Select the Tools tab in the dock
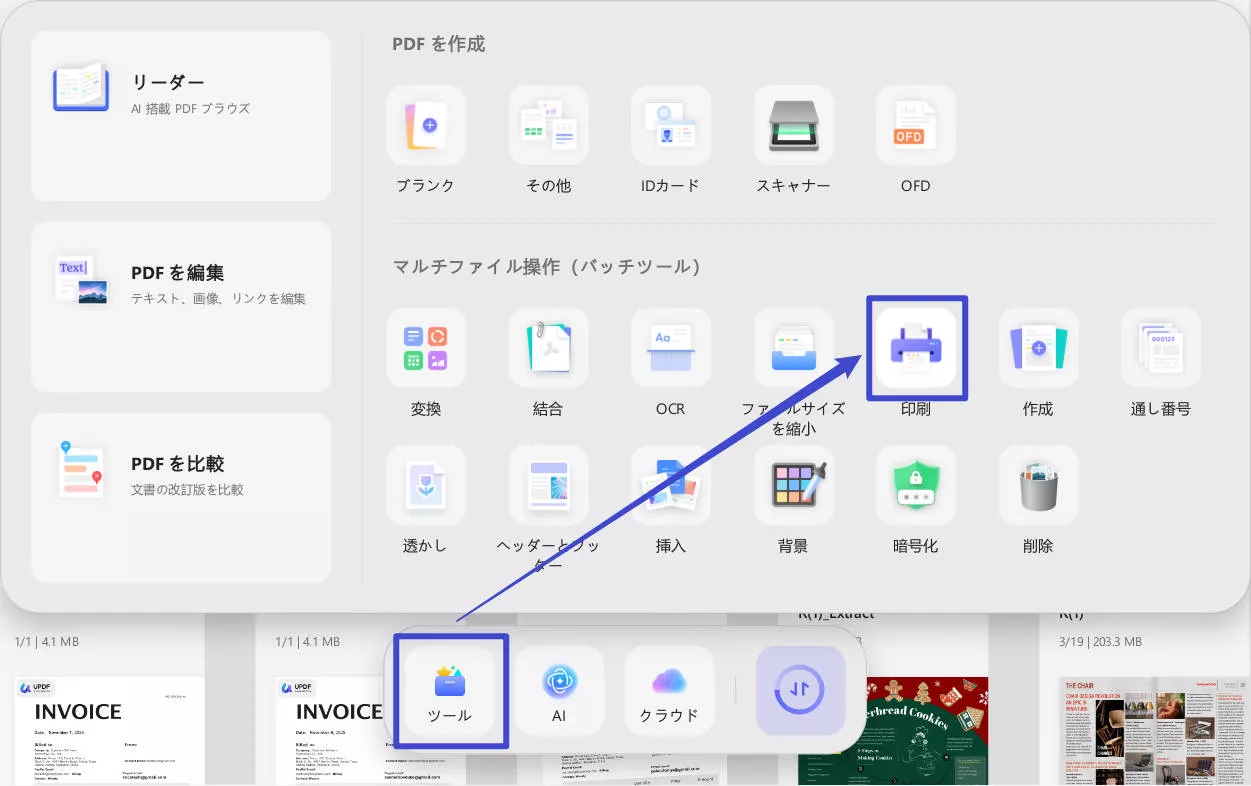The width and height of the screenshot is (1251, 786). point(448,690)
